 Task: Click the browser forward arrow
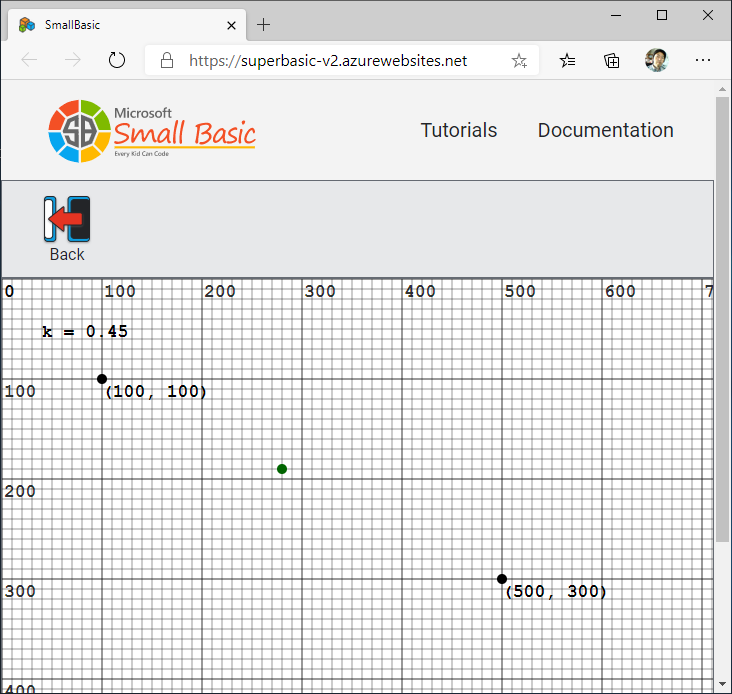tap(73, 60)
